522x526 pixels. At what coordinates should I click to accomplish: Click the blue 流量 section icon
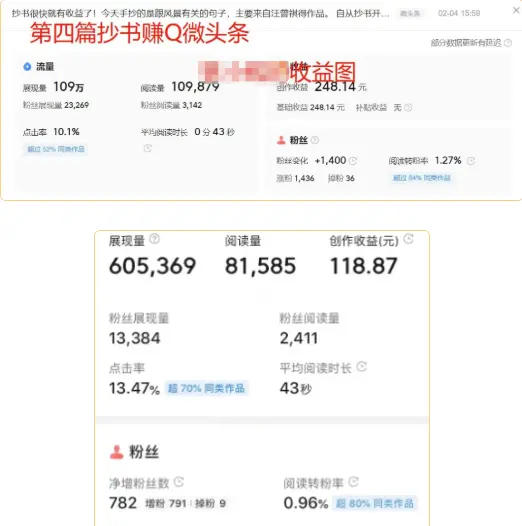coord(27,66)
